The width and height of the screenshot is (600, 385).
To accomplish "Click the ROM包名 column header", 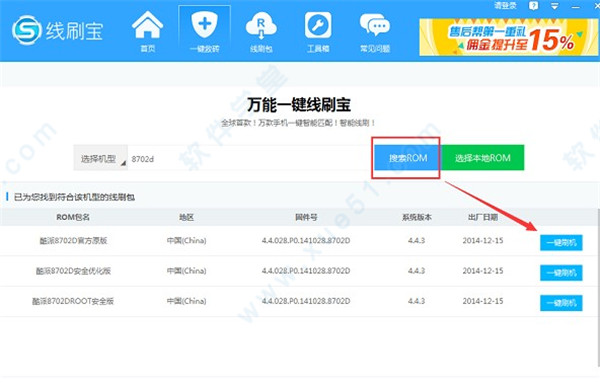I will (x=73, y=217).
